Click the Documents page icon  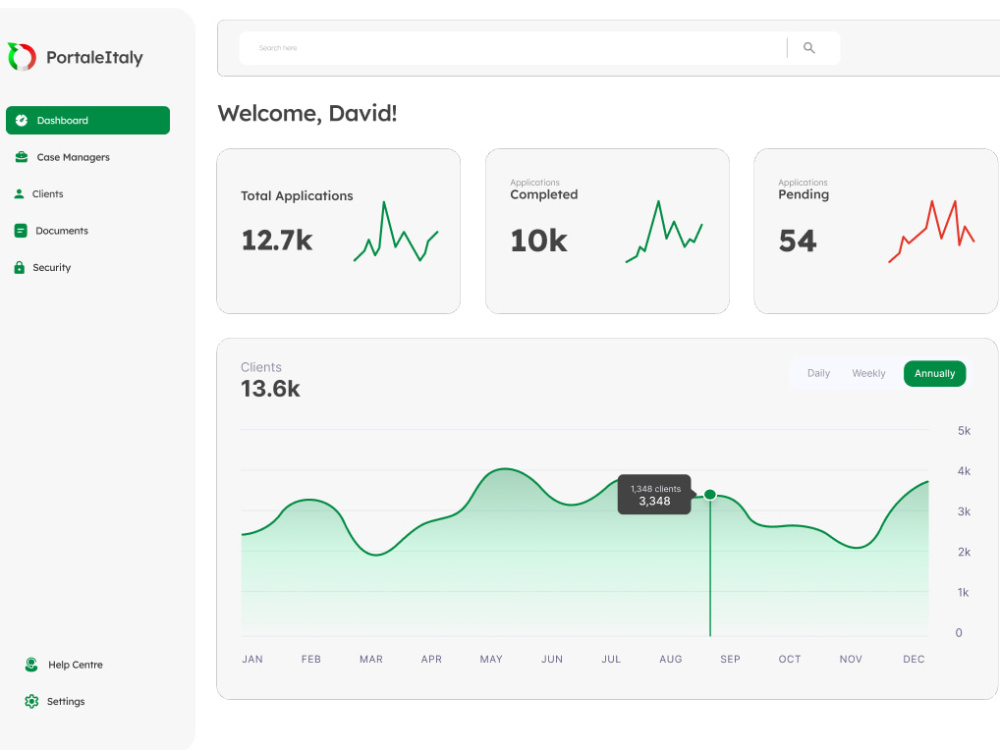tap(20, 230)
